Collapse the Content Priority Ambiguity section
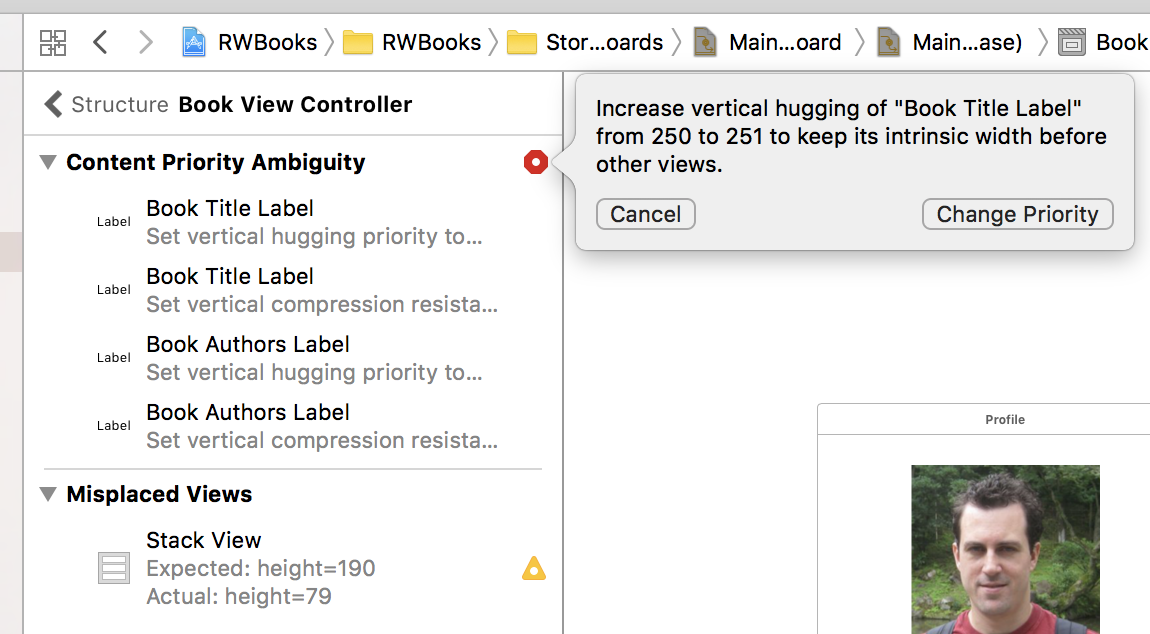The width and height of the screenshot is (1150, 634). coord(48,162)
